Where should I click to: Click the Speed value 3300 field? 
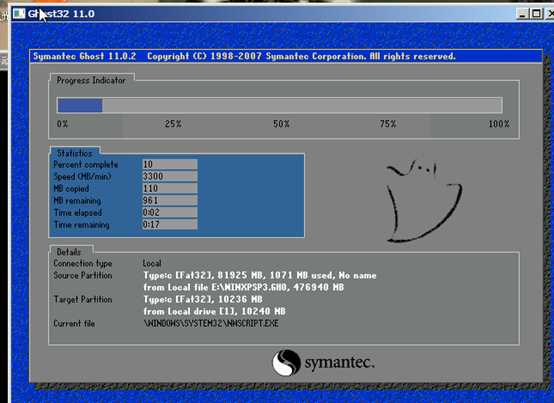coord(170,176)
